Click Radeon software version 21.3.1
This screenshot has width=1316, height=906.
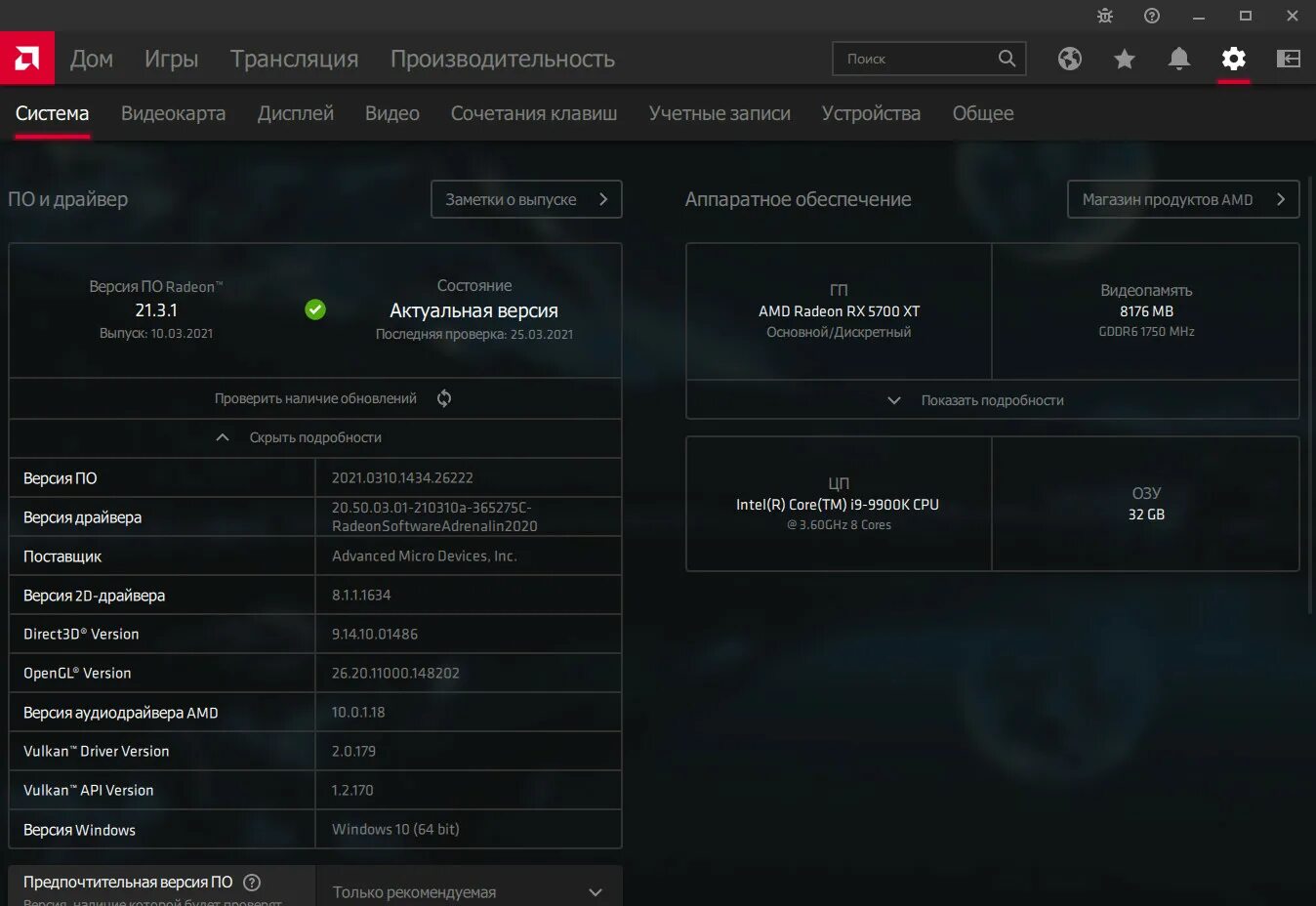click(x=156, y=309)
